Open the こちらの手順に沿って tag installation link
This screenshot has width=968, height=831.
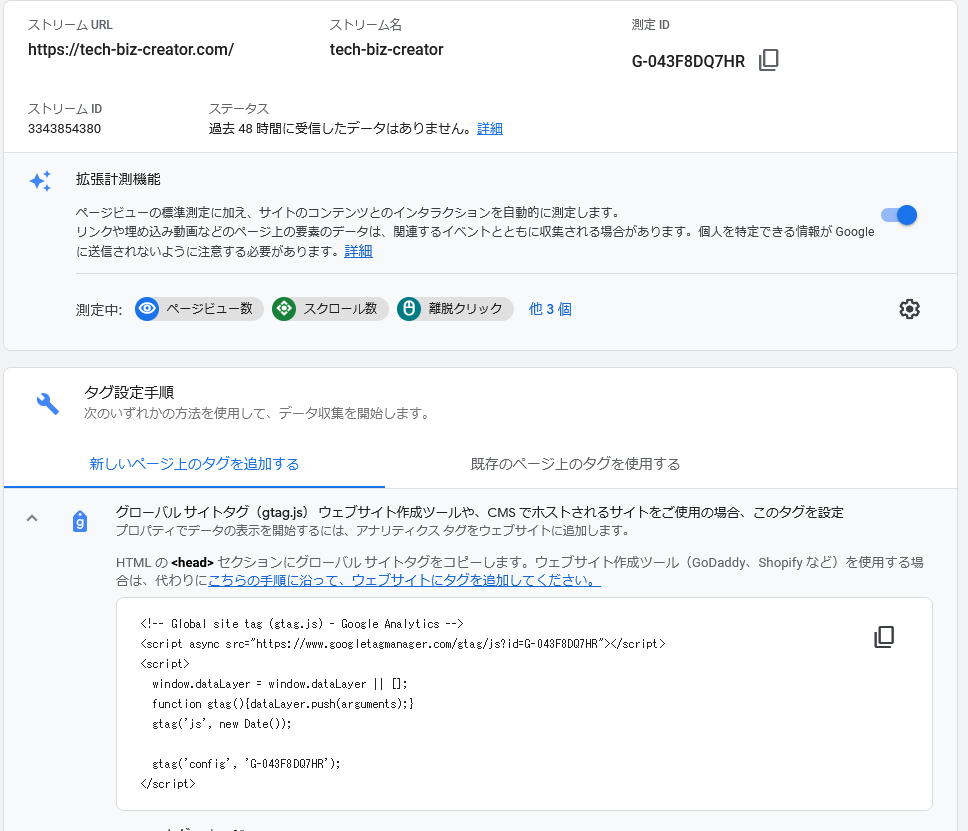[404, 580]
